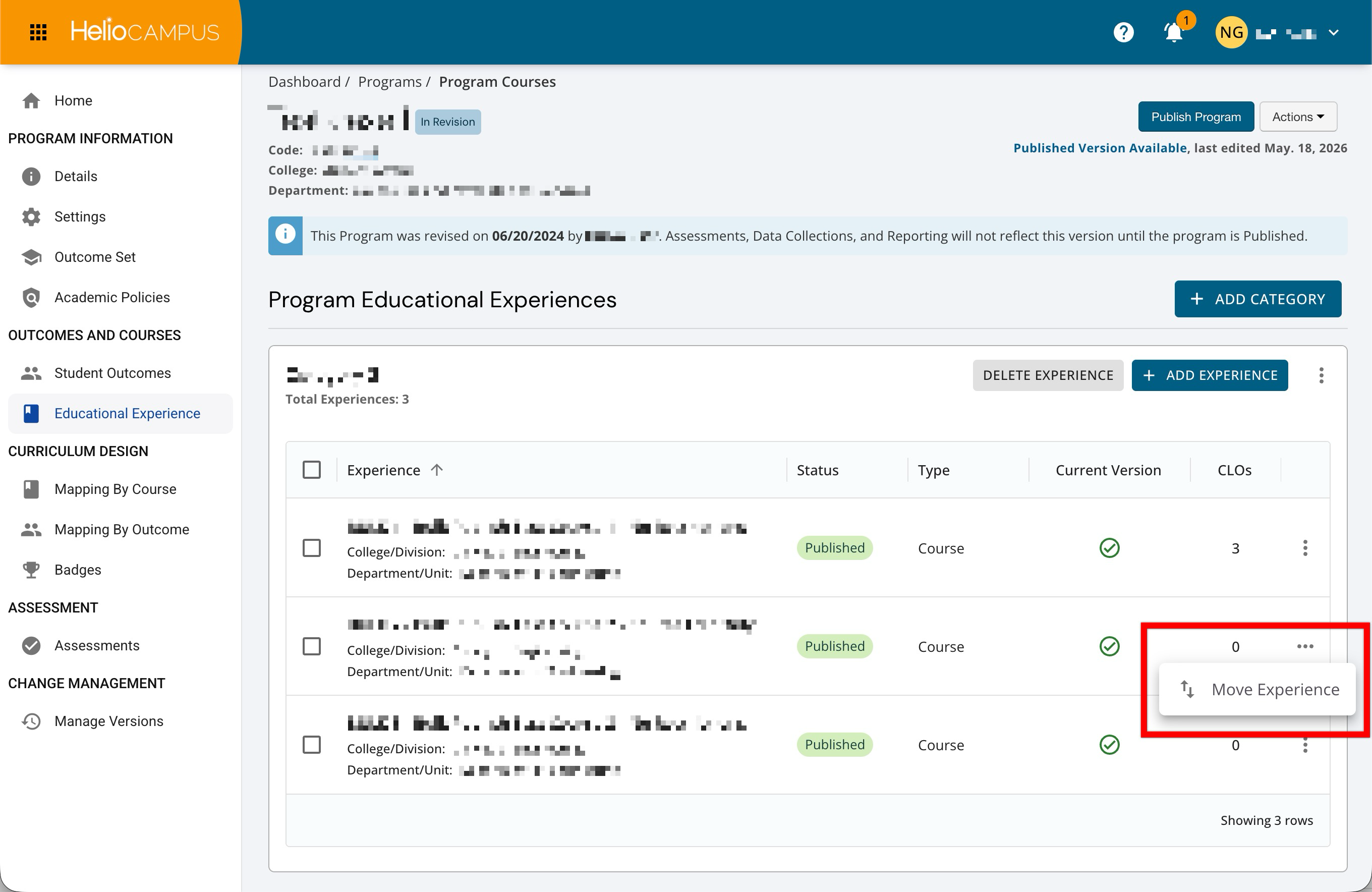Click the Educational Experience book icon

31,413
